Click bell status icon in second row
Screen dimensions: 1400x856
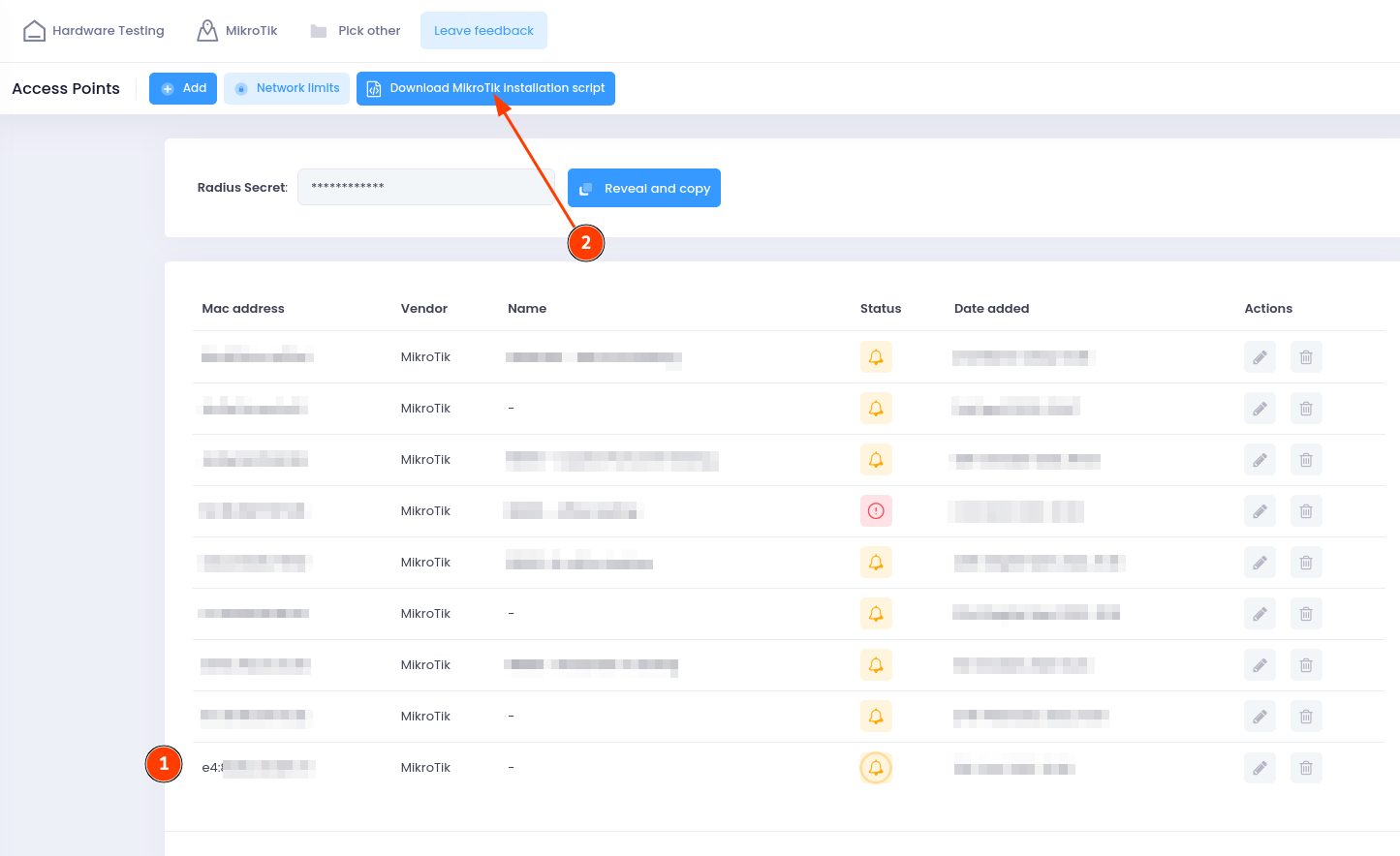coord(876,409)
